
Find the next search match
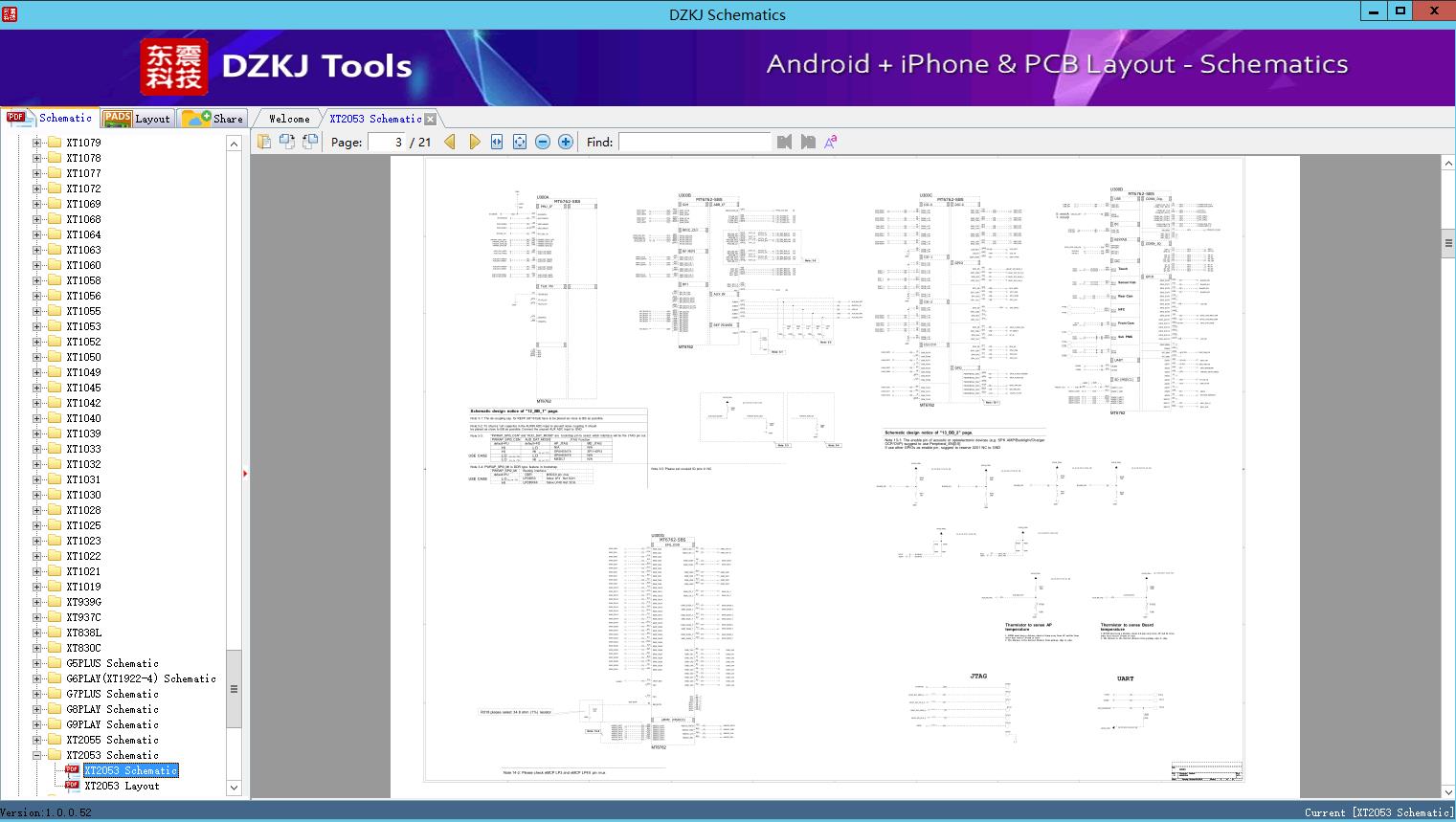(808, 142)
